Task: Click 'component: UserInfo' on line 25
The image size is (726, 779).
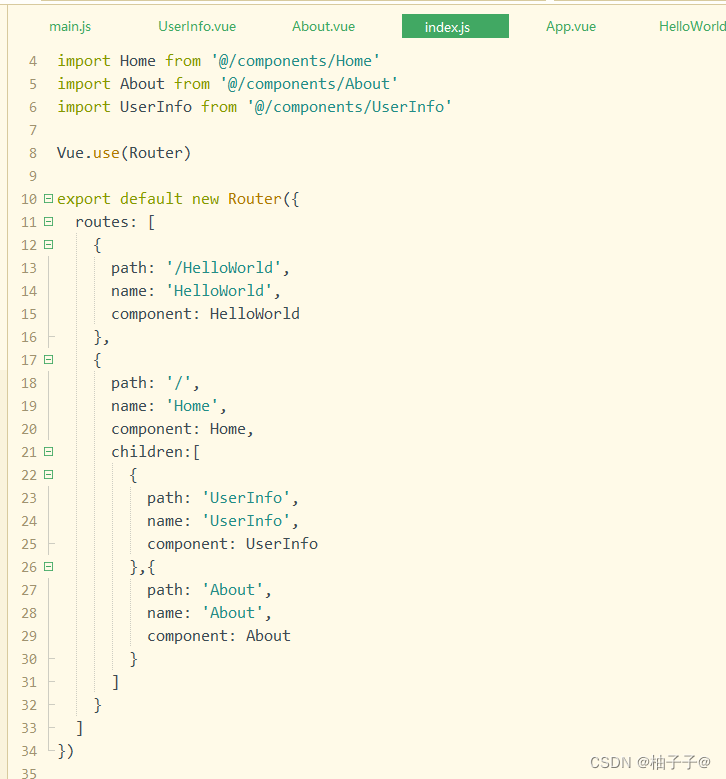Action: [233, 544]
